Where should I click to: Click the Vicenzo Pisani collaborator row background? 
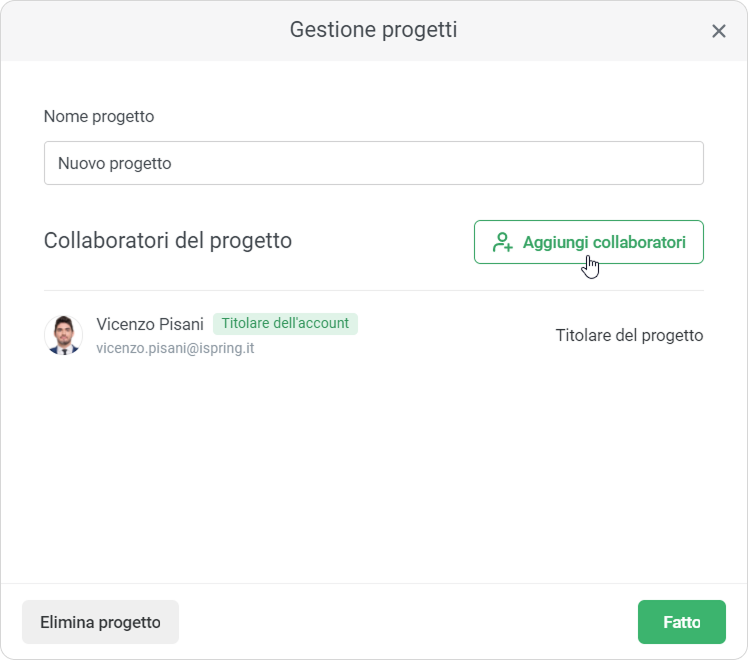pyautogui.click(x=450, y=336)
